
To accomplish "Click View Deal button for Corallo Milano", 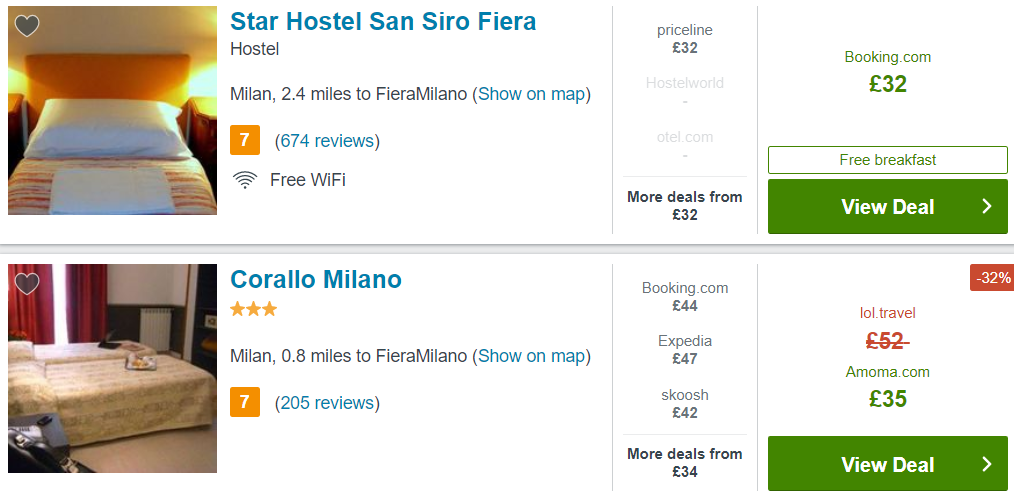I will tap(888, 464).
